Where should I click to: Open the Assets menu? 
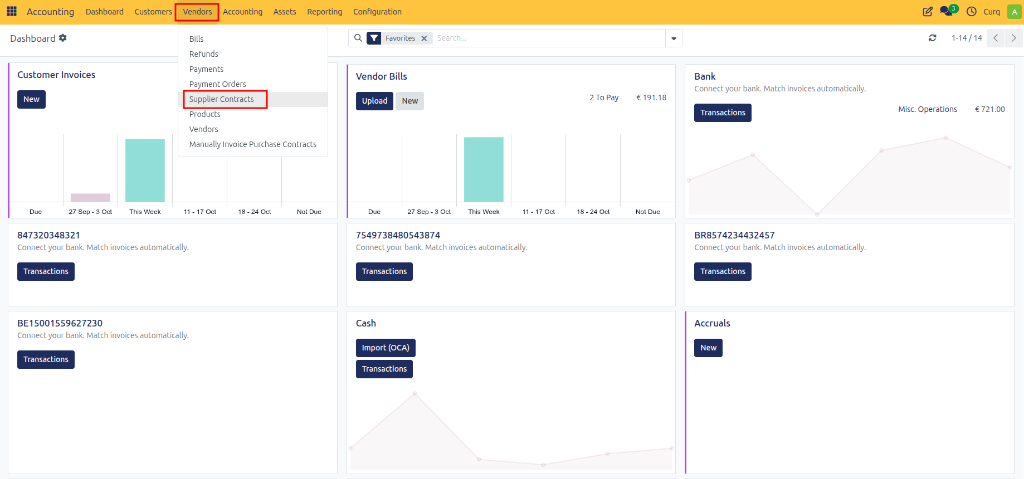coord(285,12)
